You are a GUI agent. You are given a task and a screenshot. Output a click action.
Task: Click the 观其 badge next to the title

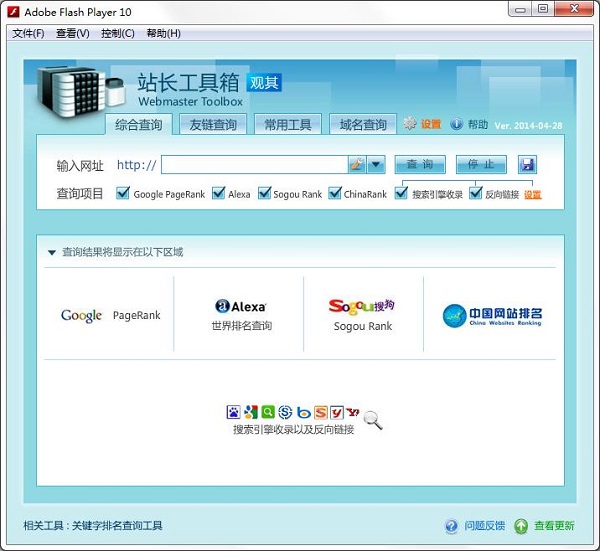pos(264,82)
